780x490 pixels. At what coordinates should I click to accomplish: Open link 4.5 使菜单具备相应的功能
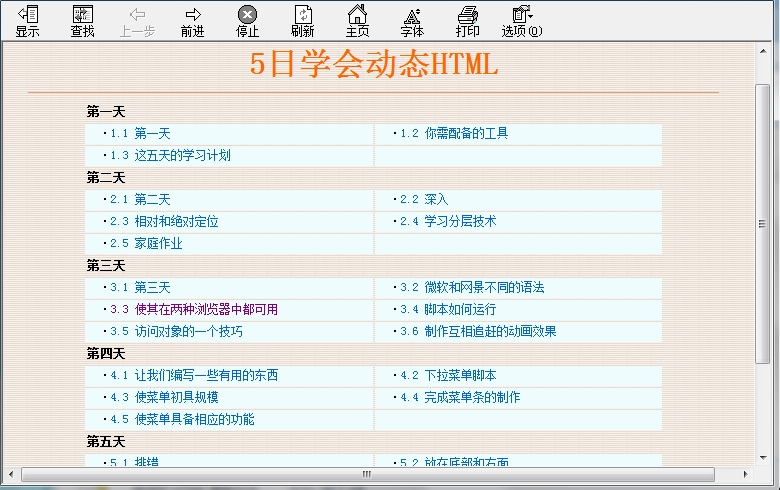tap(182, 419)
